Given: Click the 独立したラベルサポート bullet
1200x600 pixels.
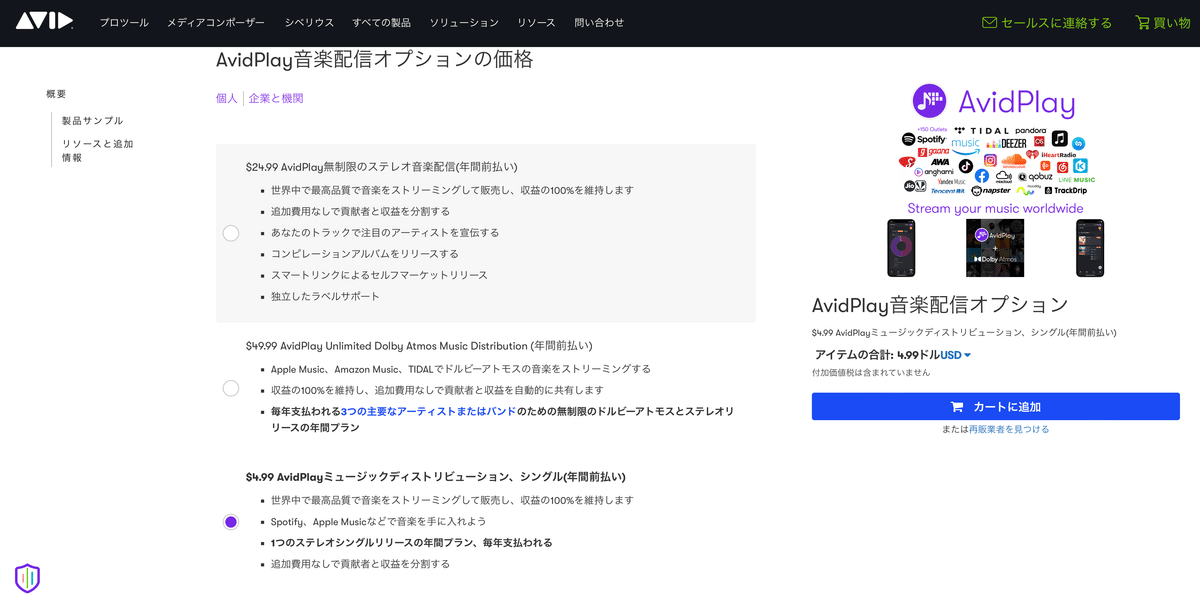Looking at the screenshot, I should click(325, 296).
